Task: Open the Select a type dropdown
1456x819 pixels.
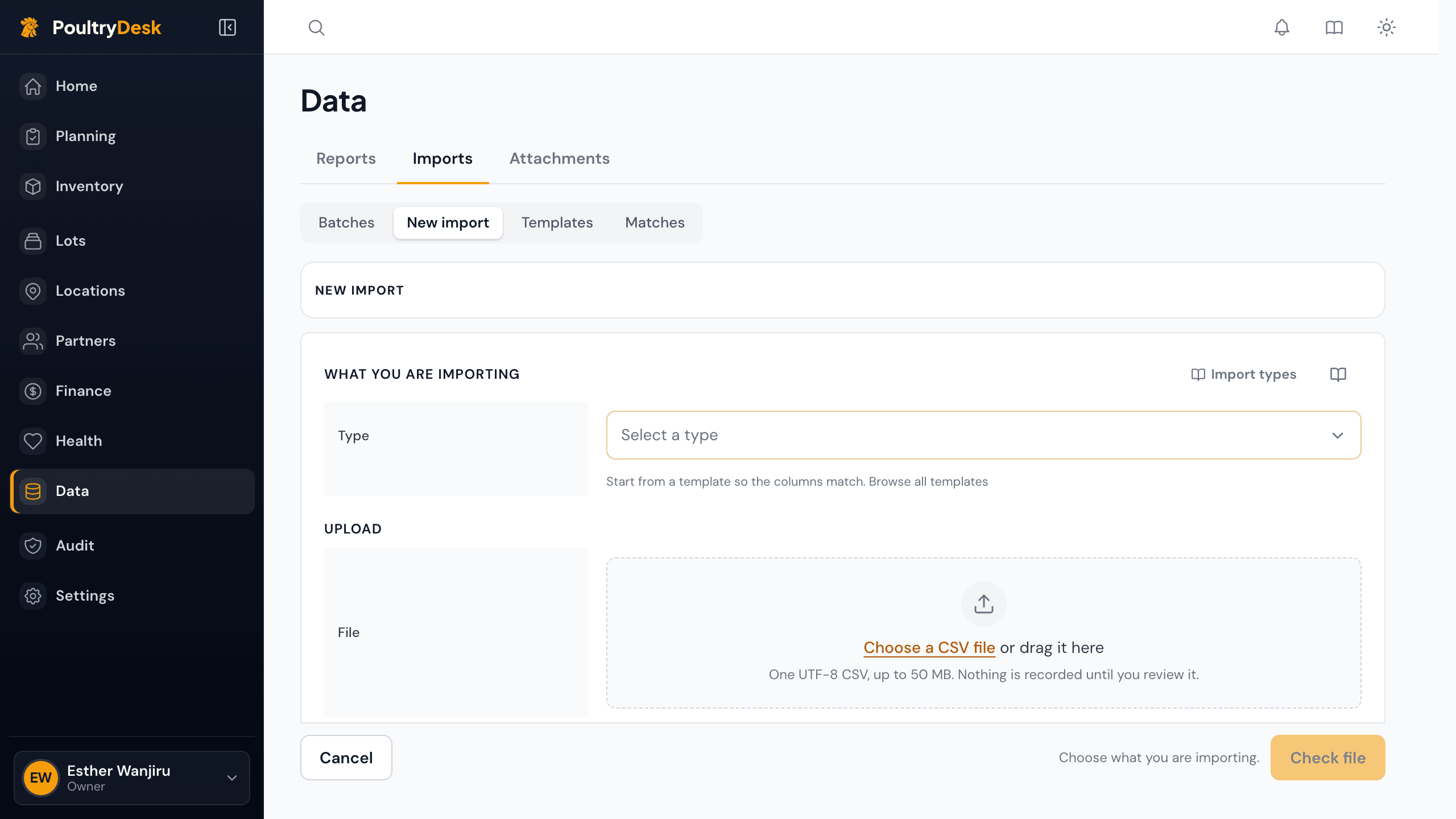Action: click(983, 435)
